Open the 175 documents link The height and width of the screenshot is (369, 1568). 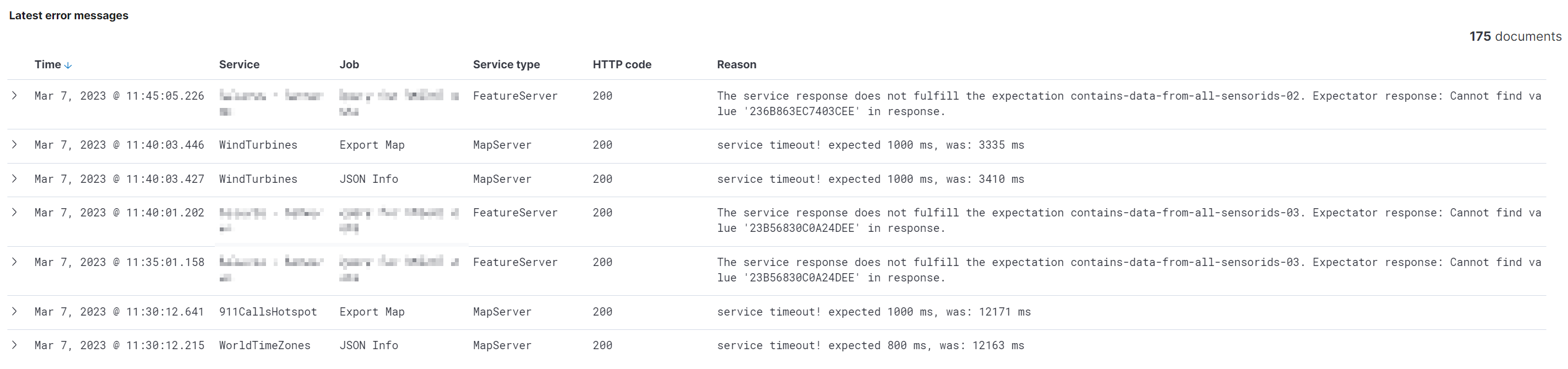click(1515, 36)
